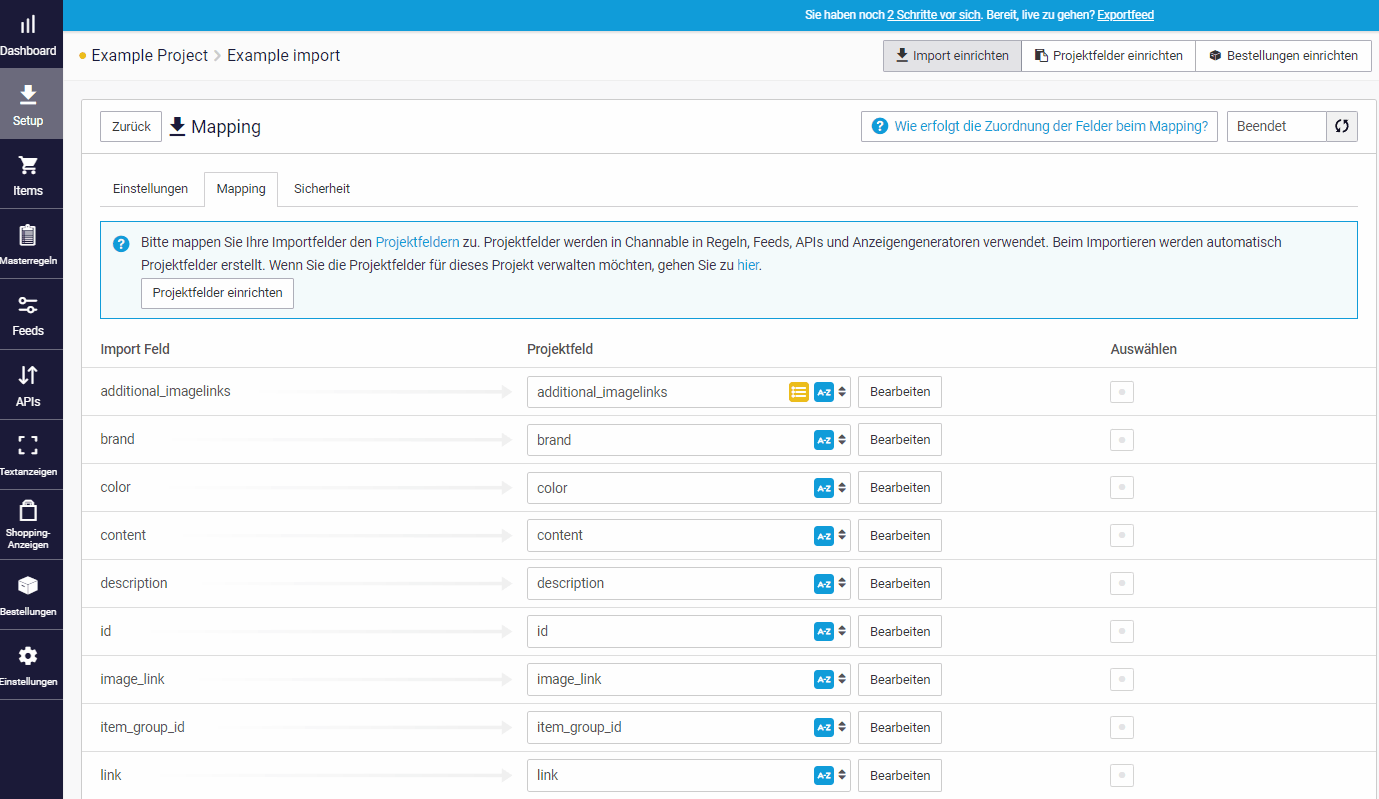This screenshot has height=799, width=1379.
Task: Switch to the Sicherheit tab
Action: tap(321, 188)
